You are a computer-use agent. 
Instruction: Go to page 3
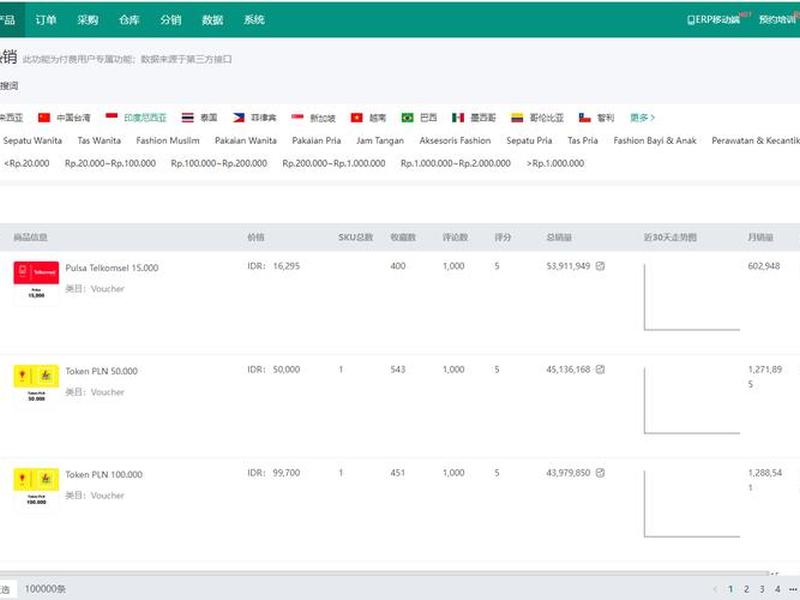tap(762, 589)
